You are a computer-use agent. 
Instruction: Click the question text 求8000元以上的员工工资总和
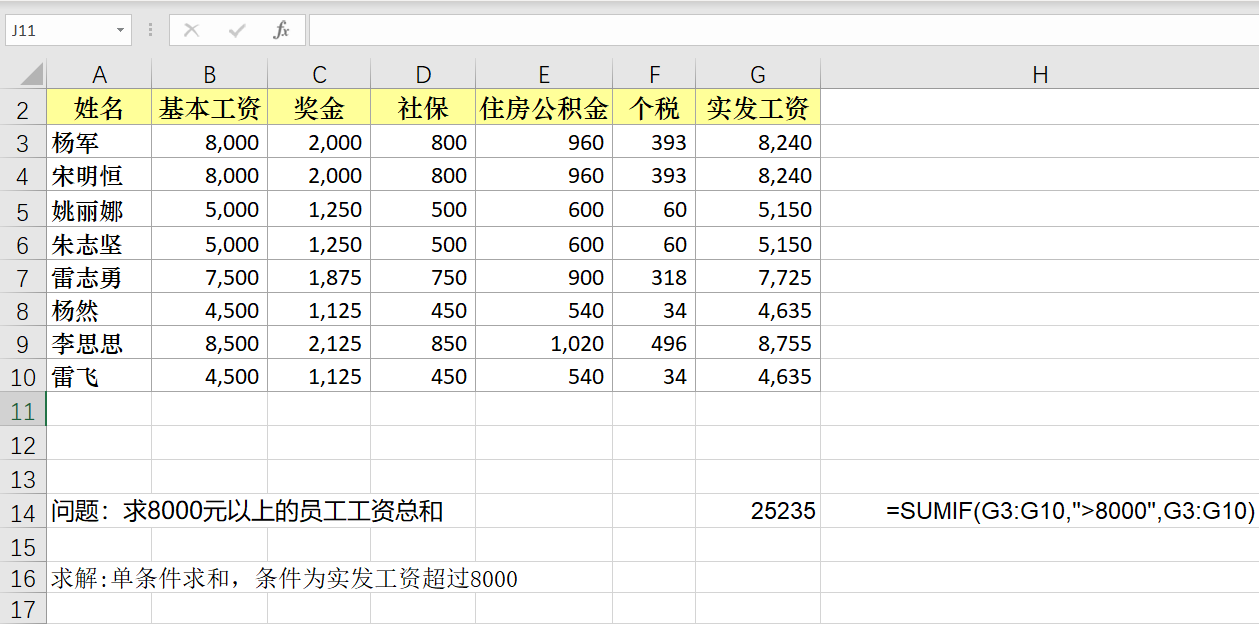click(x=283, y=512)
